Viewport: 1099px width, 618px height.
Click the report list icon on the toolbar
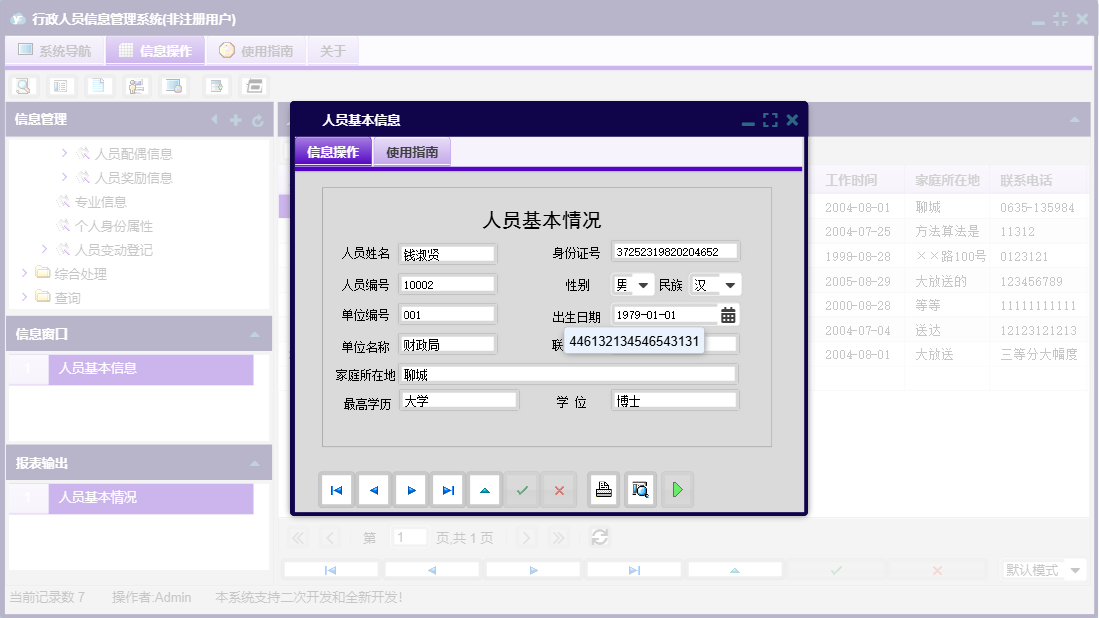[61, 86]
